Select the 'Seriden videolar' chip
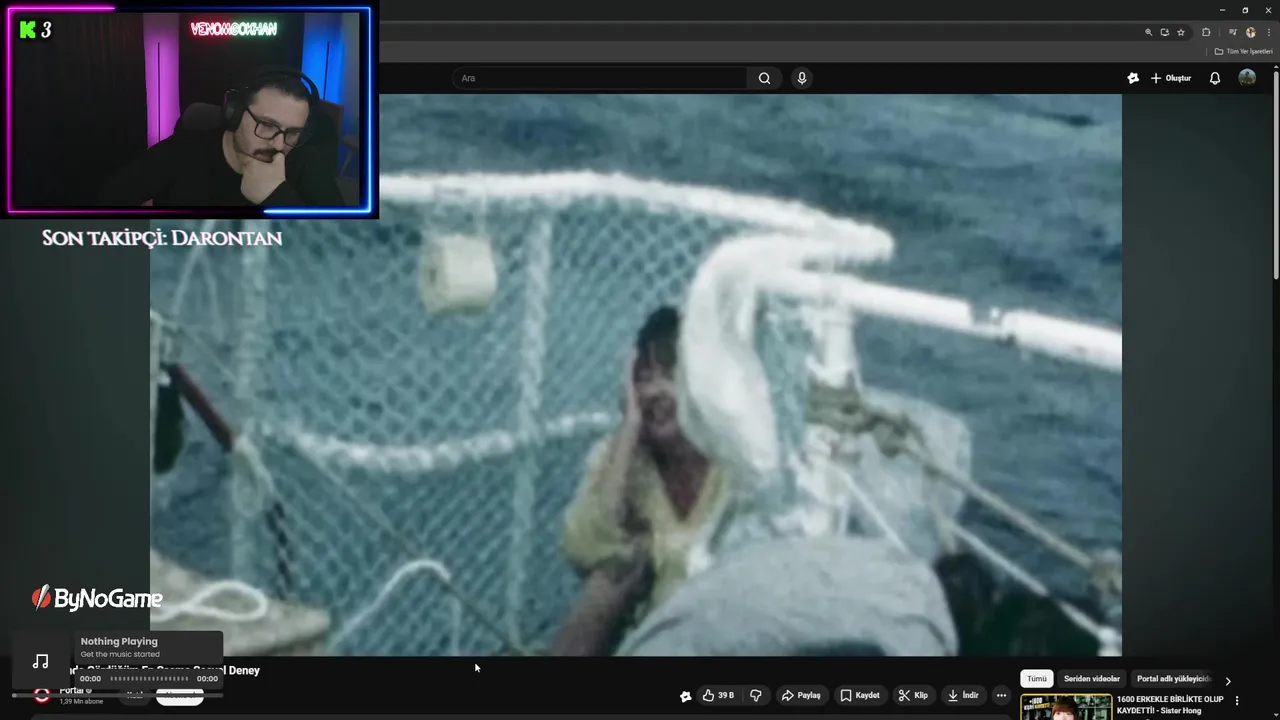Viewport: 1280px width, 720px height. tap(1092, 679)
